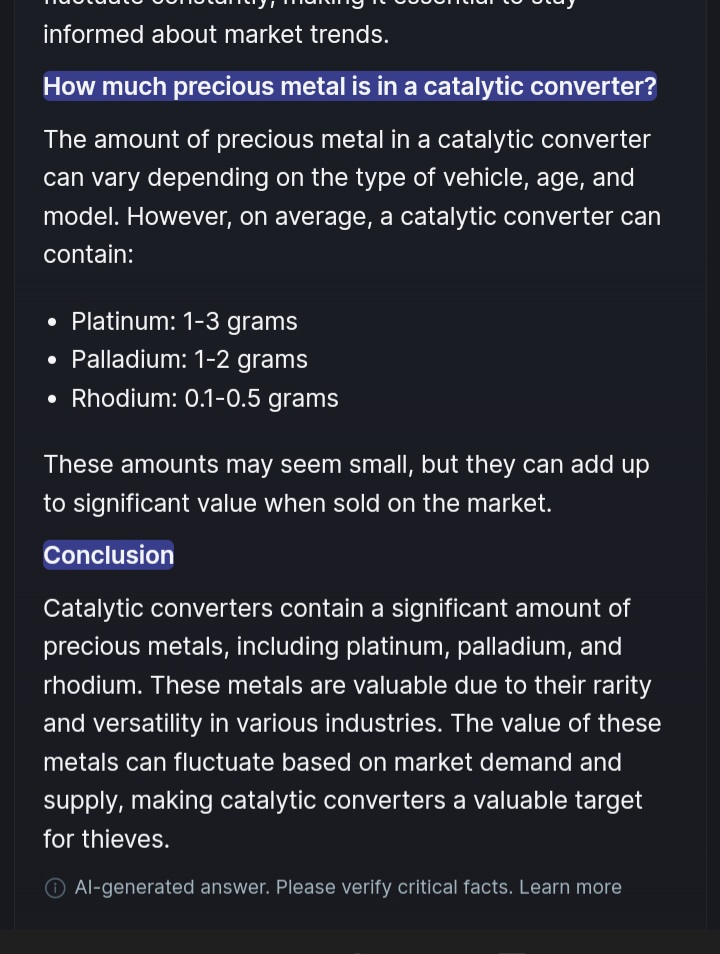Click the 'Please verify critical facts.' text

pyautogui.click(x=394, y=887)
